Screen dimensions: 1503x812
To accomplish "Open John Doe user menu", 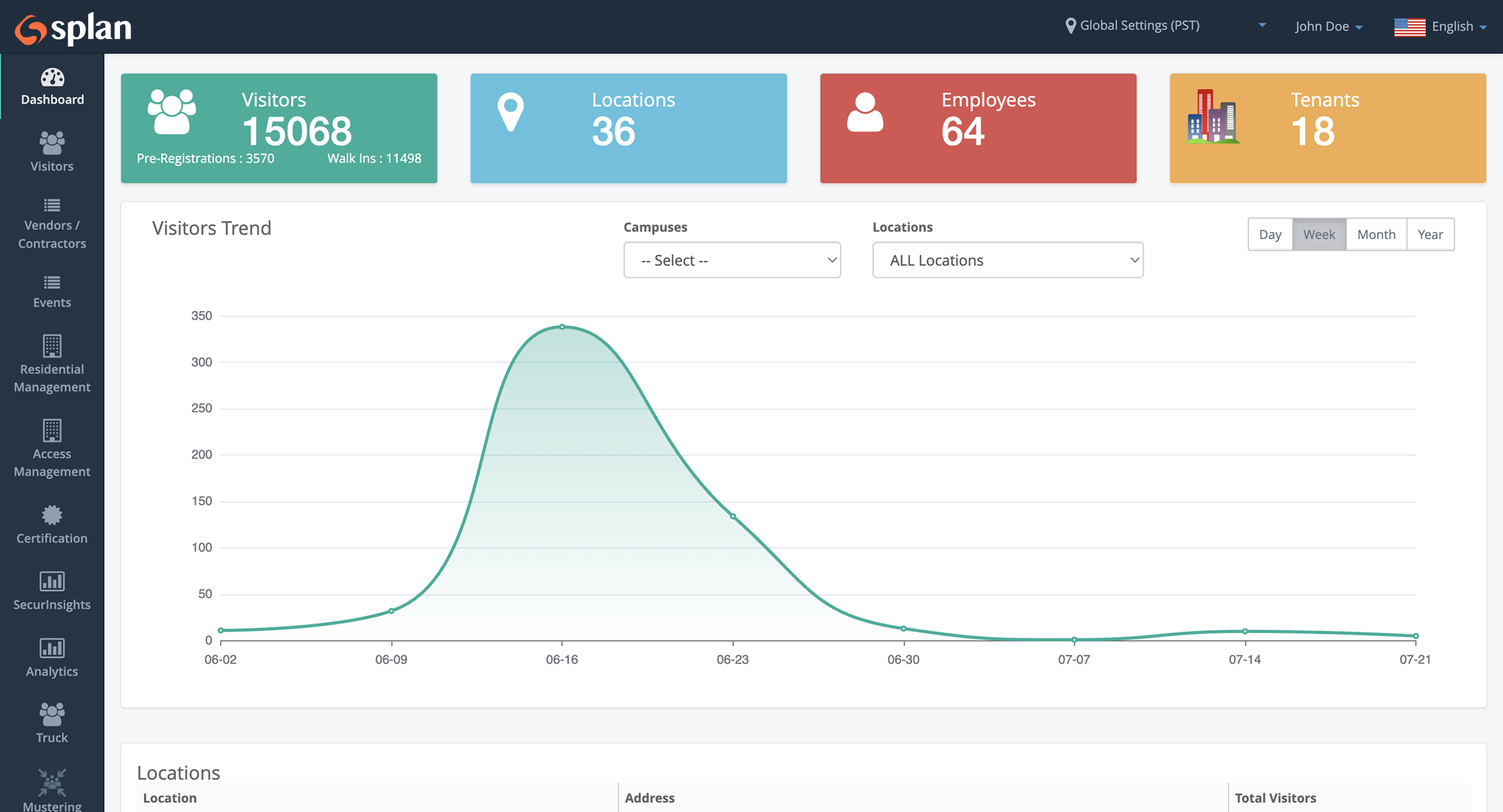I will 1328,26.
